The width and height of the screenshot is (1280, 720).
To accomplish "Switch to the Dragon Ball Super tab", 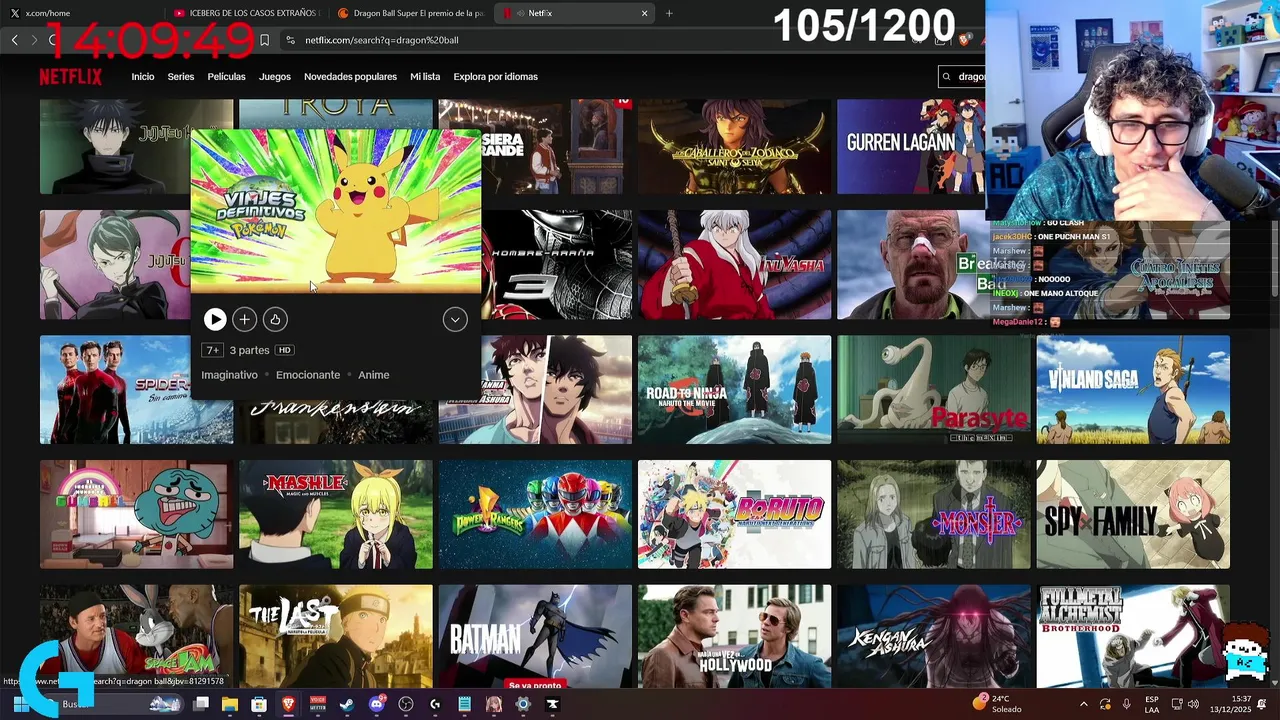I will 411,13.
